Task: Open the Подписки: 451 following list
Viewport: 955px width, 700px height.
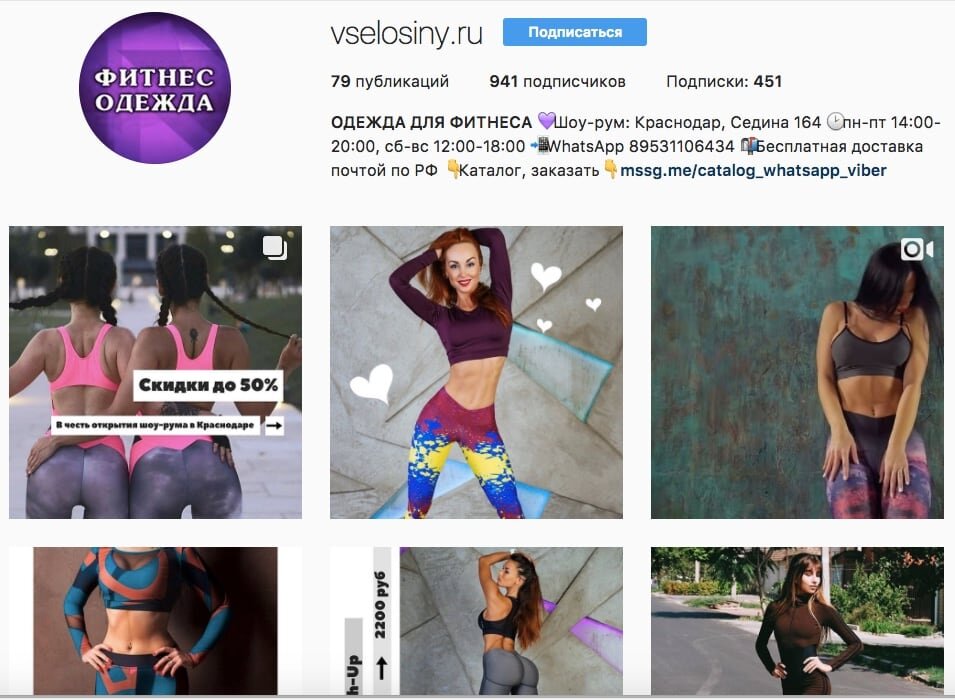Action: (x=724, y=81)
